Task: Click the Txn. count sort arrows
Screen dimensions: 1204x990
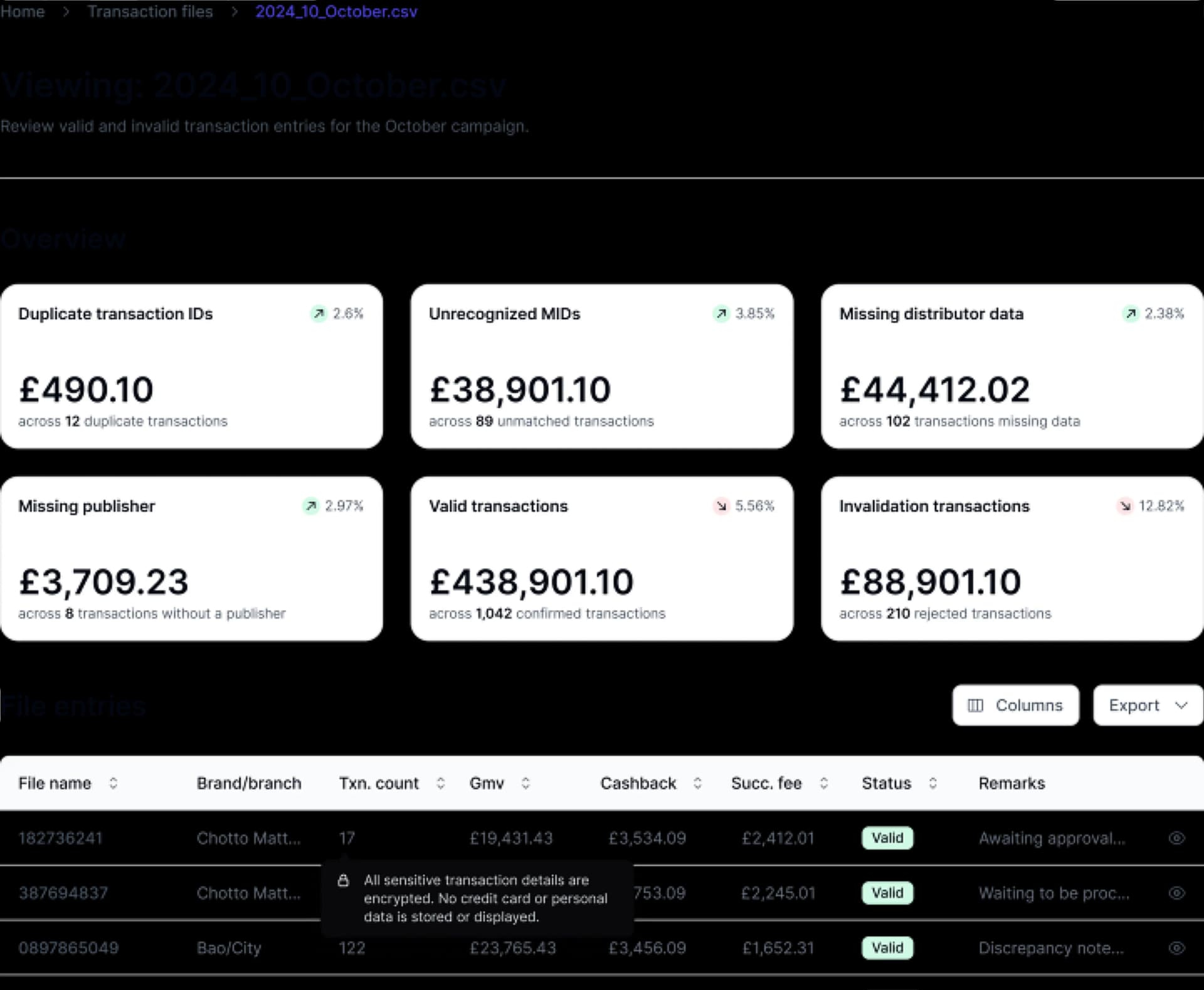Action: tap(441, 783)
